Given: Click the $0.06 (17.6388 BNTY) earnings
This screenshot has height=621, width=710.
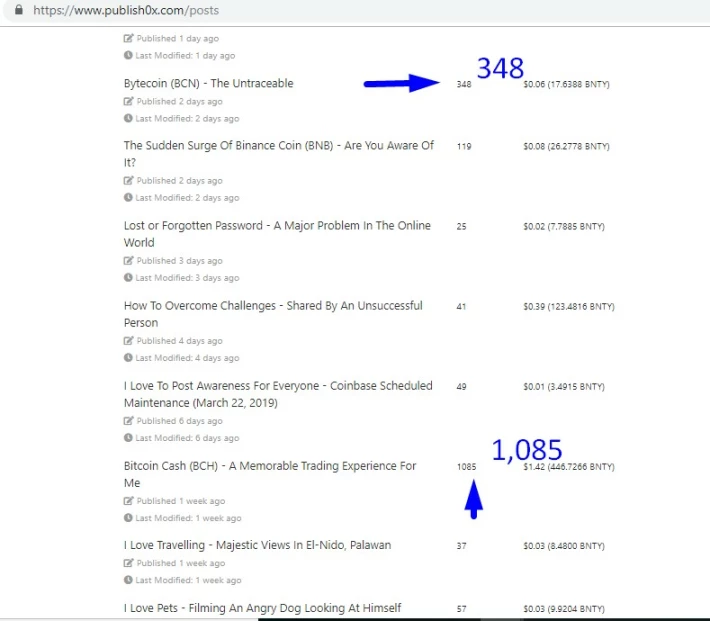Looking at the screenshot, I should click(x=566, y=84).
